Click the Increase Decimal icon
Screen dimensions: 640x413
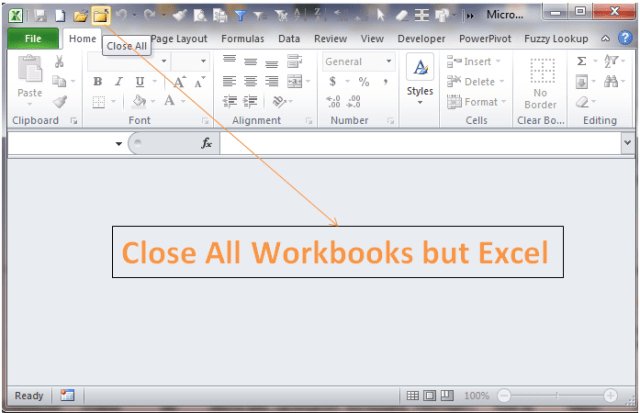tap(333, 101)
